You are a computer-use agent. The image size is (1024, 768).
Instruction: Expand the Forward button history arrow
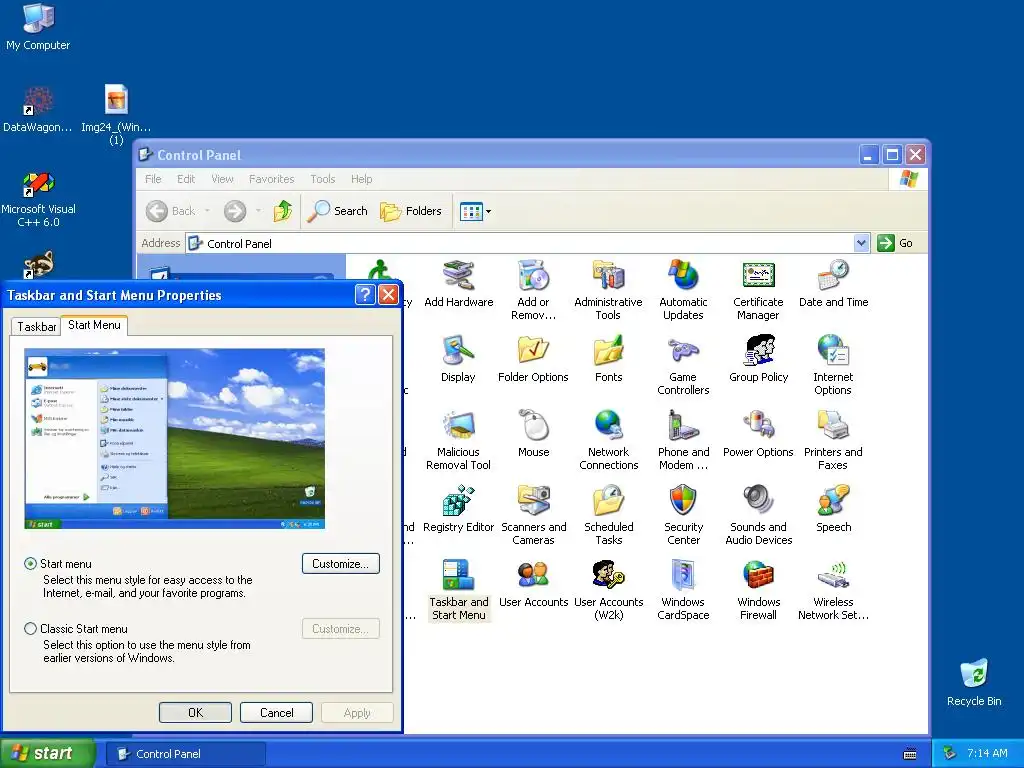pos(258,211)
